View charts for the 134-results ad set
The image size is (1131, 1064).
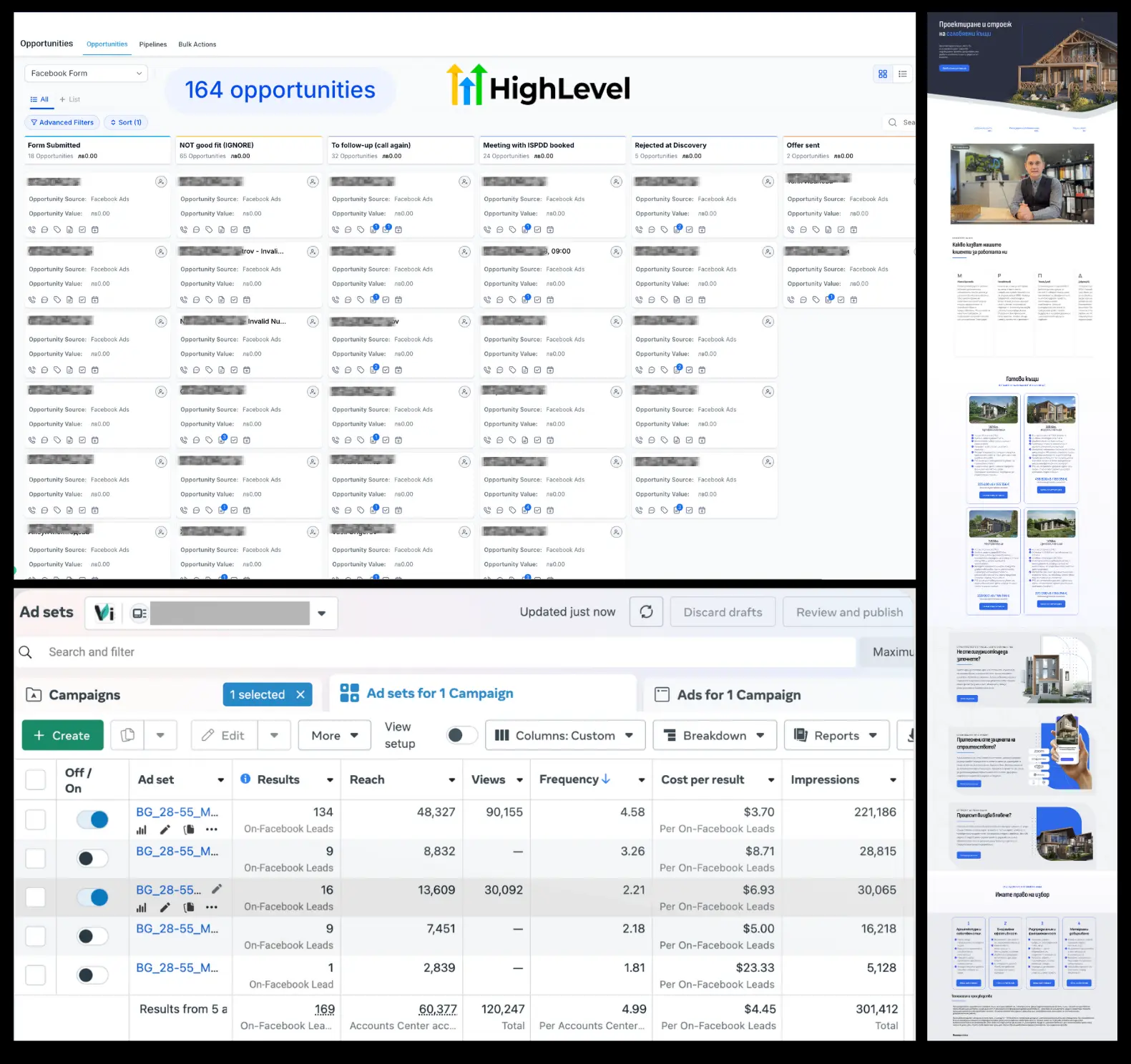pyautogui.click(x=142, y=829)
